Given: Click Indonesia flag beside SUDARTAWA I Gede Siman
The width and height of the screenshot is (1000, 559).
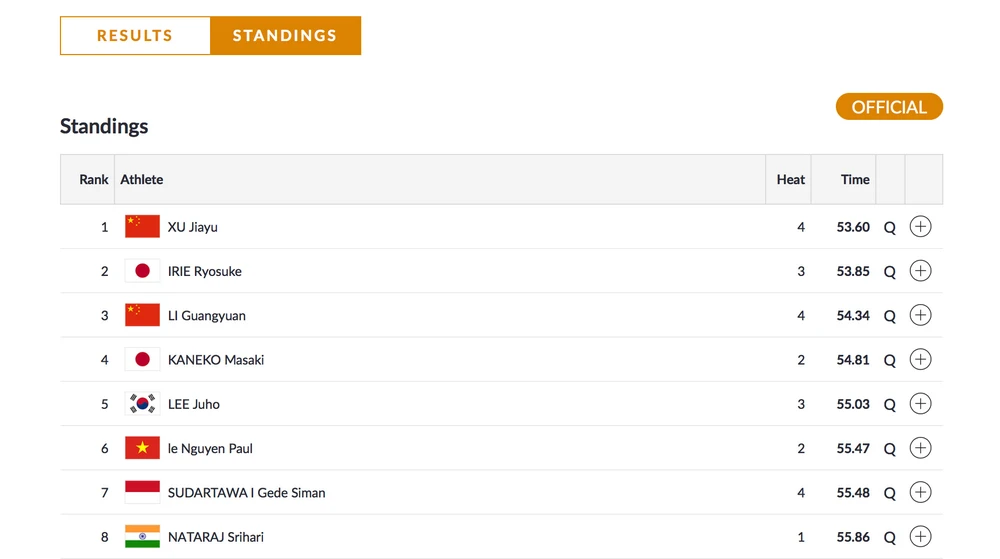Looking at the screenshot, I should point(142,492).
